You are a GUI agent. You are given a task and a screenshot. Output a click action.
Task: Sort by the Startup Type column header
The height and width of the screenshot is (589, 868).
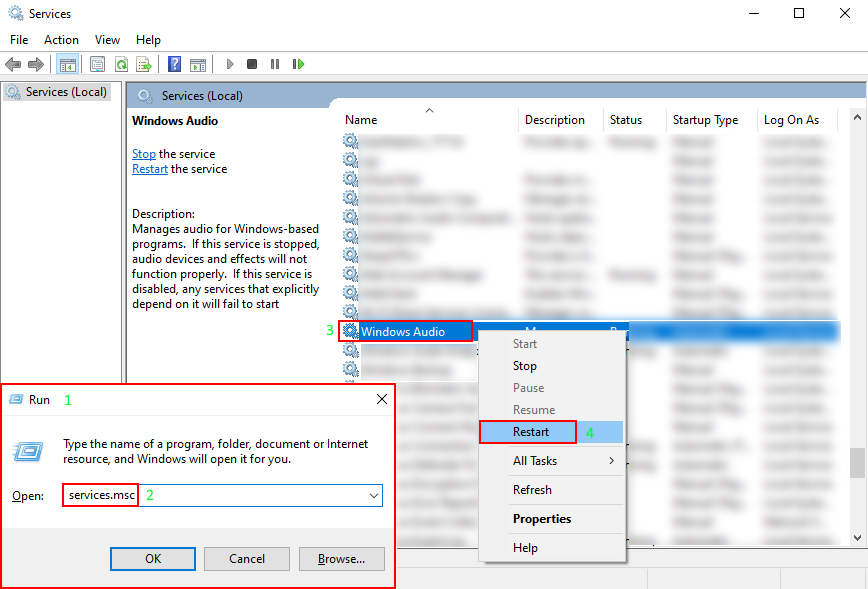pyautogui.click(x=712, y=120)
